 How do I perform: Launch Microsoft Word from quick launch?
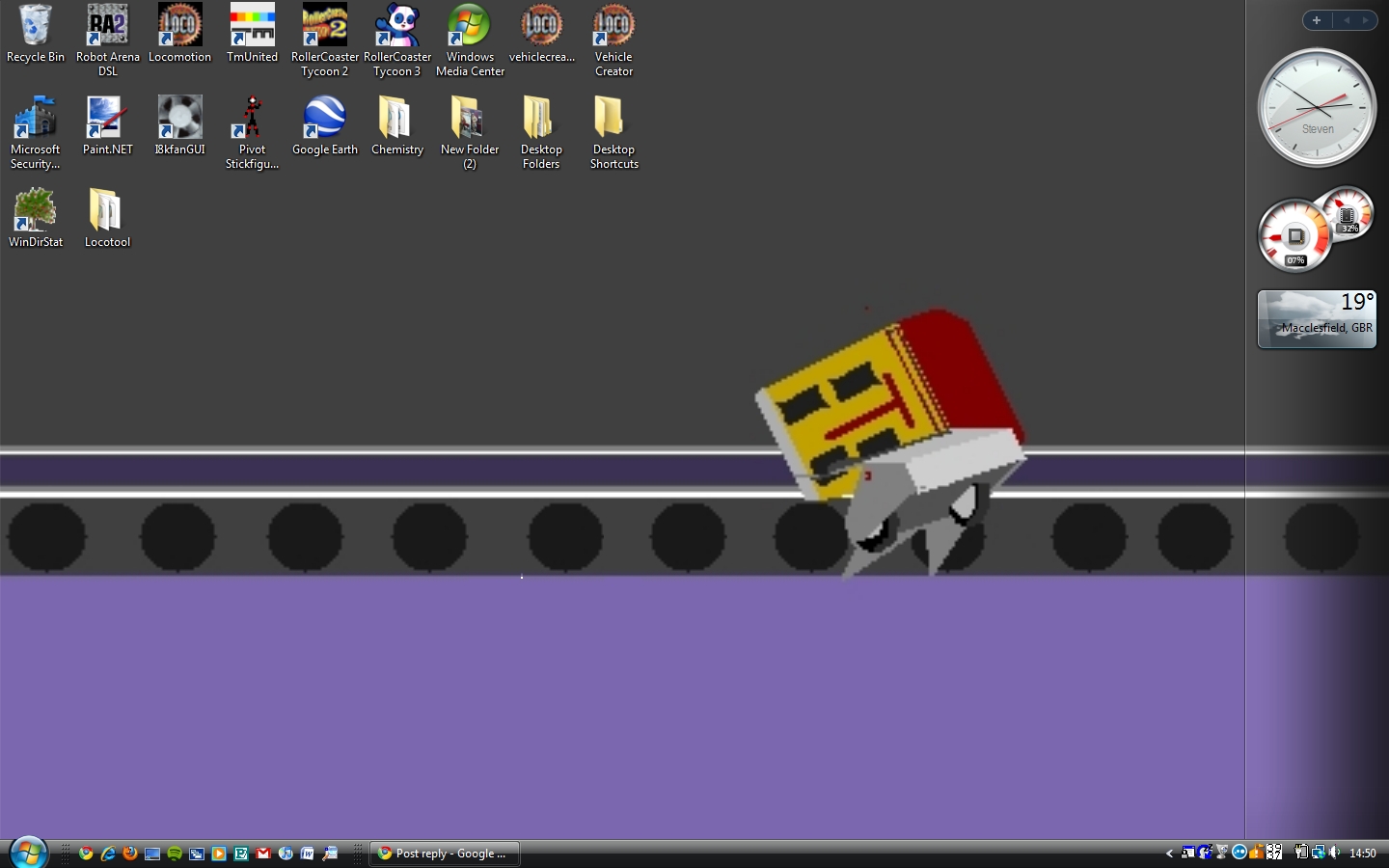pos(308,854)
